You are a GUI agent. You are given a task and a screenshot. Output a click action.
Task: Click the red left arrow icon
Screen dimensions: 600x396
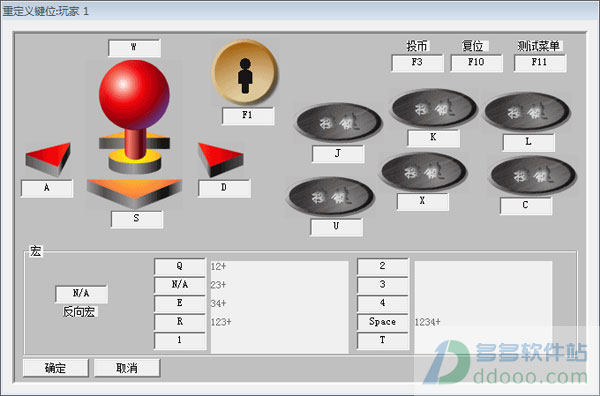click(x=48, y=159)
